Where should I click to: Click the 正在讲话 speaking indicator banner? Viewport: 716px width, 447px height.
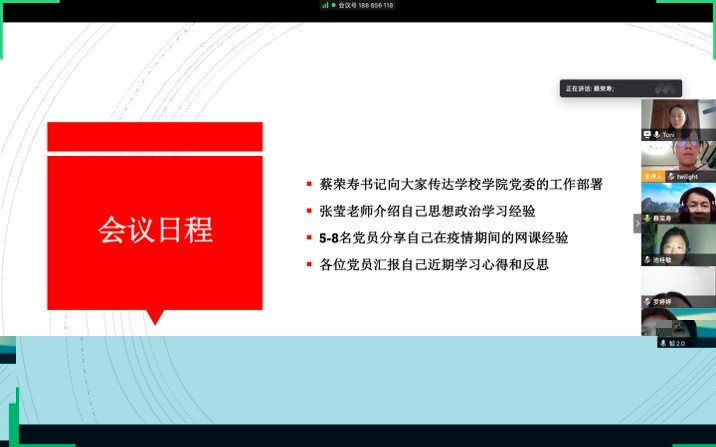[620, 88]
